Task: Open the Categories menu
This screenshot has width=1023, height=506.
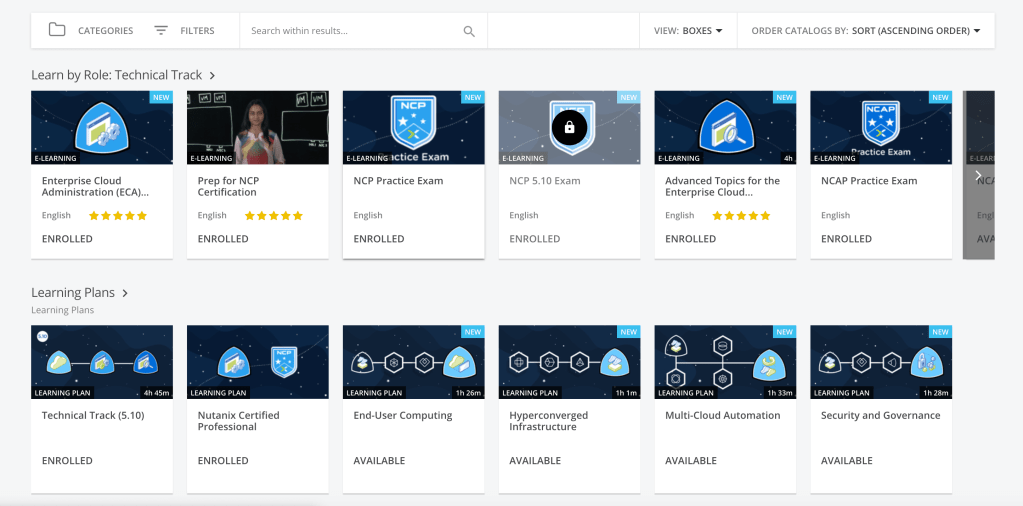Action: [x=105, y=31]
